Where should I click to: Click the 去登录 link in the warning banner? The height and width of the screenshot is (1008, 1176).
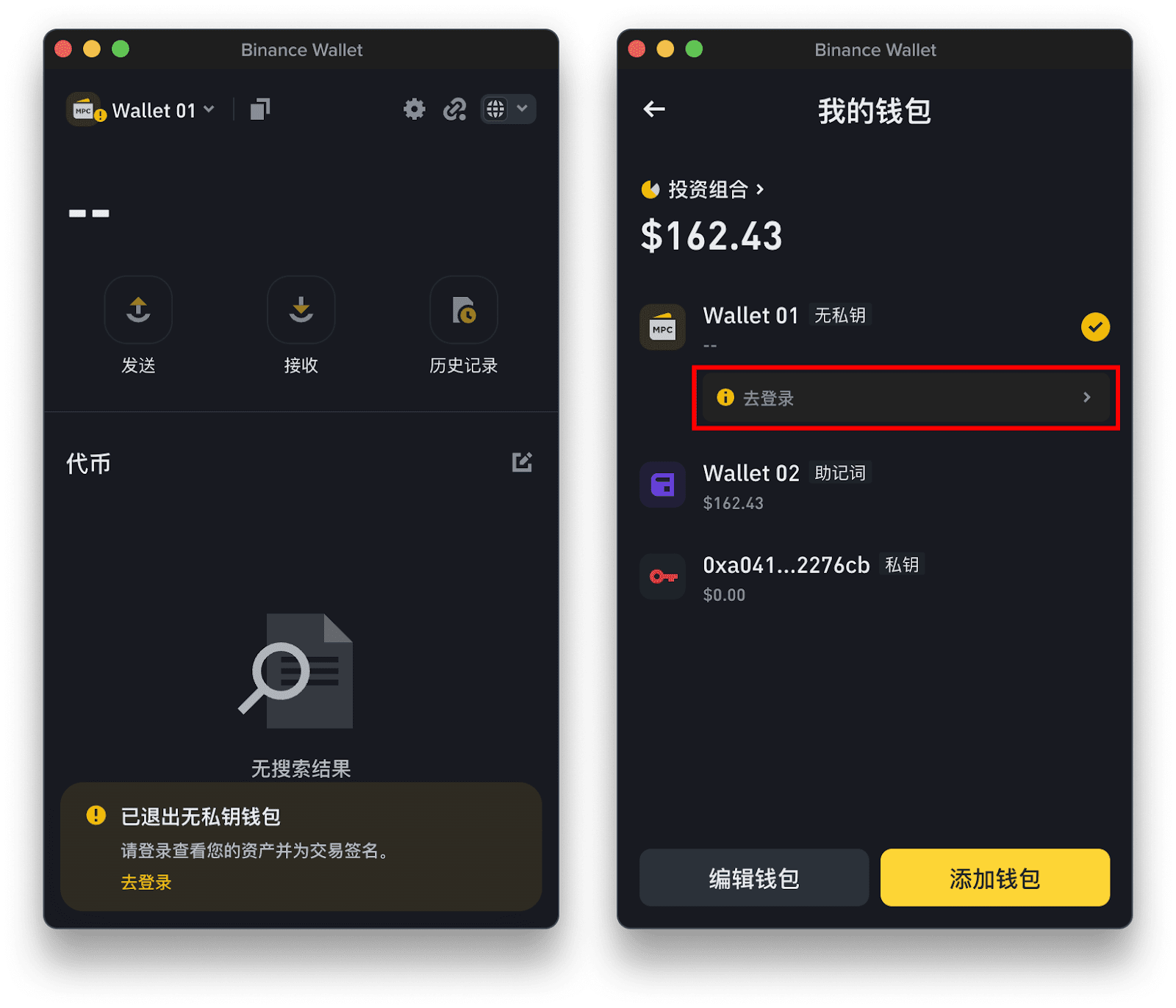[x=146, y=882]
